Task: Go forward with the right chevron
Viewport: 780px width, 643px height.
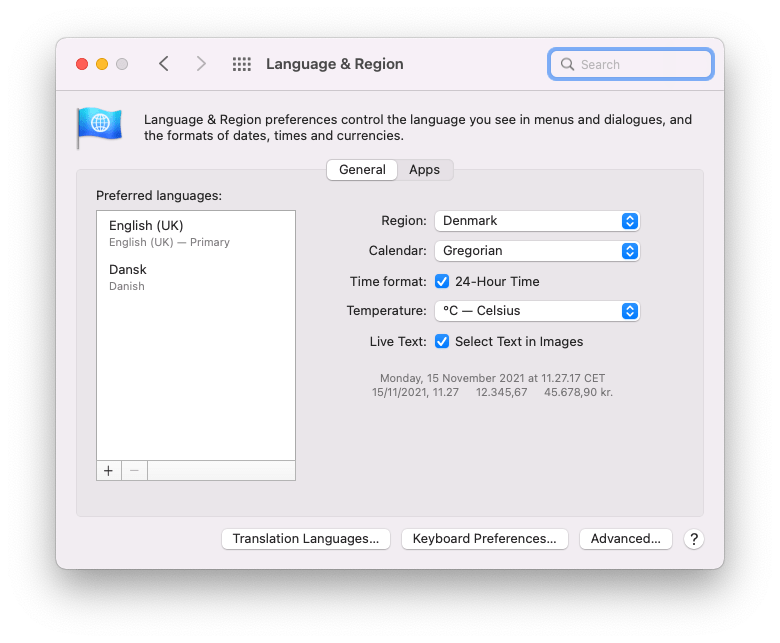Action: (200, 64)
